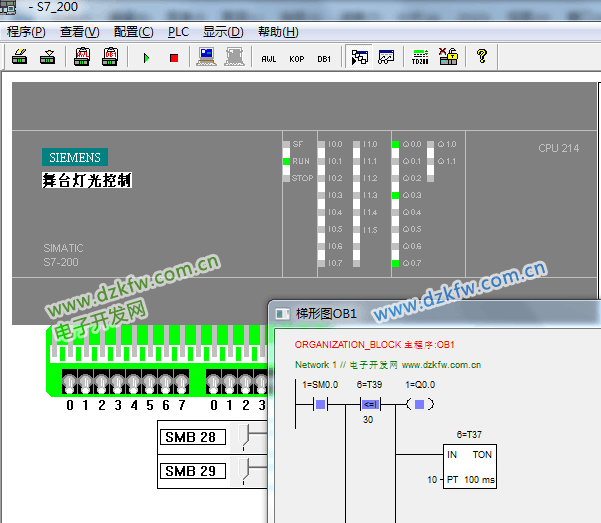Toggle program state monitoring icon
The image size is (601, 523).
[x=359, y=57]
